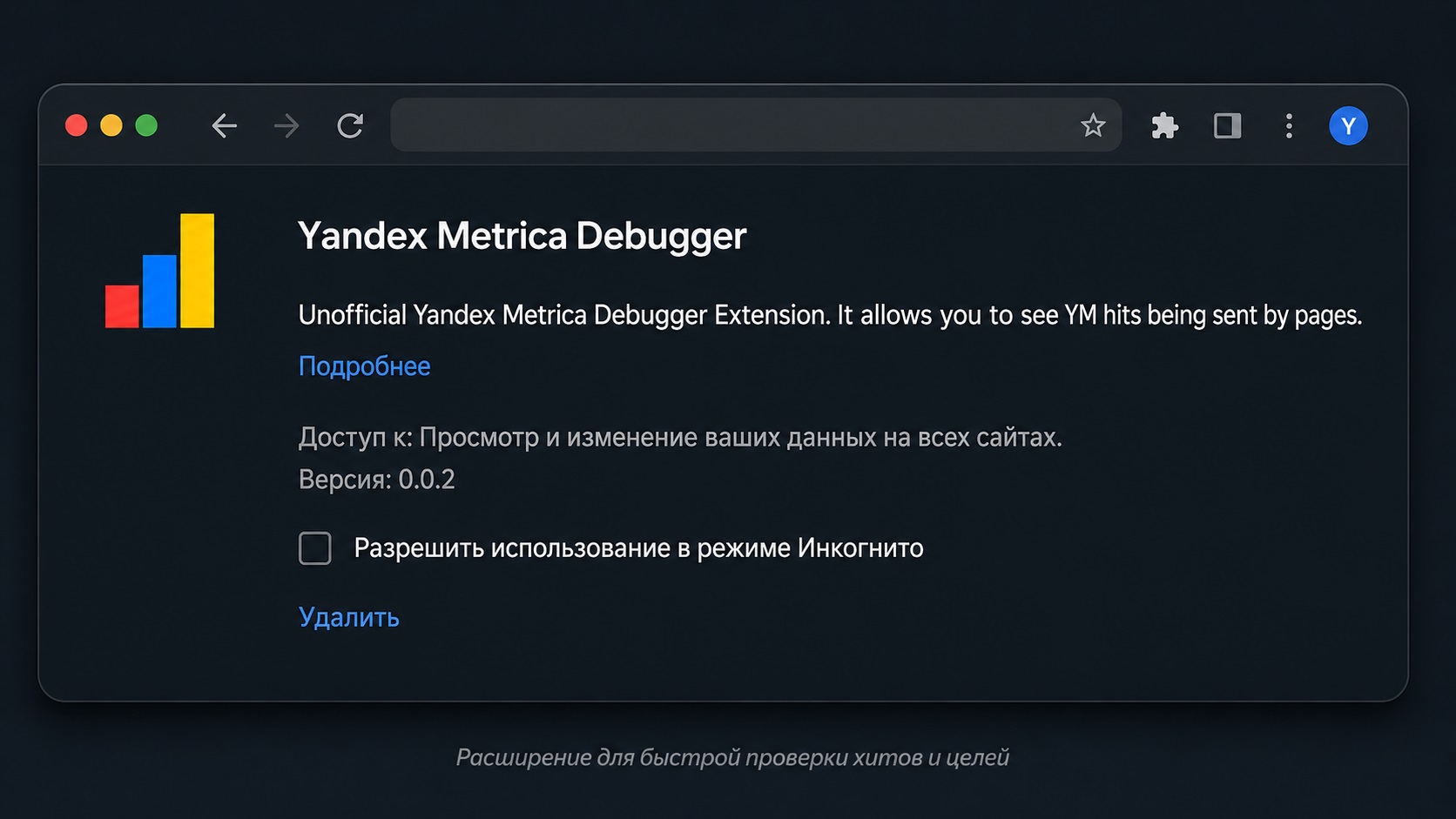Reload the page with the refresh icon
The width and height of the screenshot is (1456, 819).
pyautogui.click(x=350, y=126)
